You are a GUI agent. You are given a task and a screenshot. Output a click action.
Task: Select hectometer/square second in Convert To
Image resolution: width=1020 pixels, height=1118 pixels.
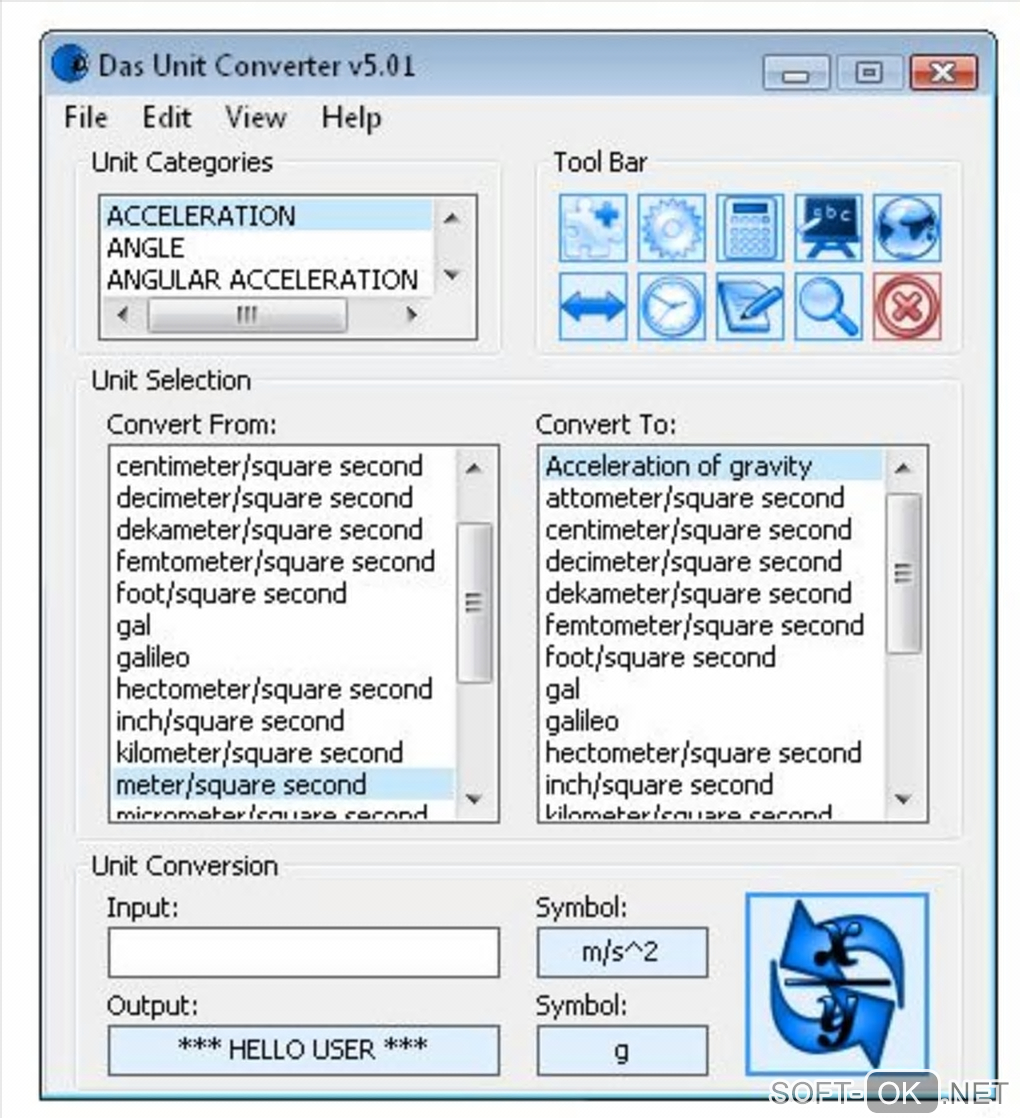tap(711, 753)
